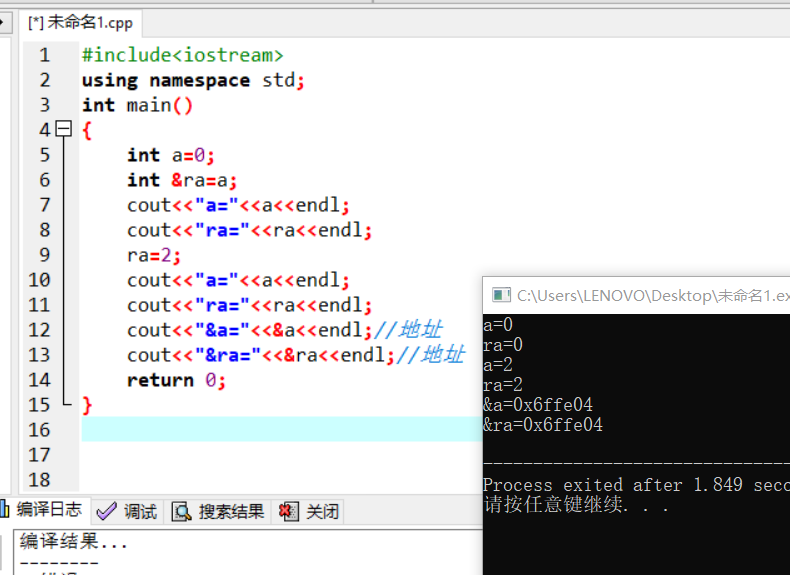Click the 调试 checkmark icon
This screenshot has height=575, width=790.
106,512
